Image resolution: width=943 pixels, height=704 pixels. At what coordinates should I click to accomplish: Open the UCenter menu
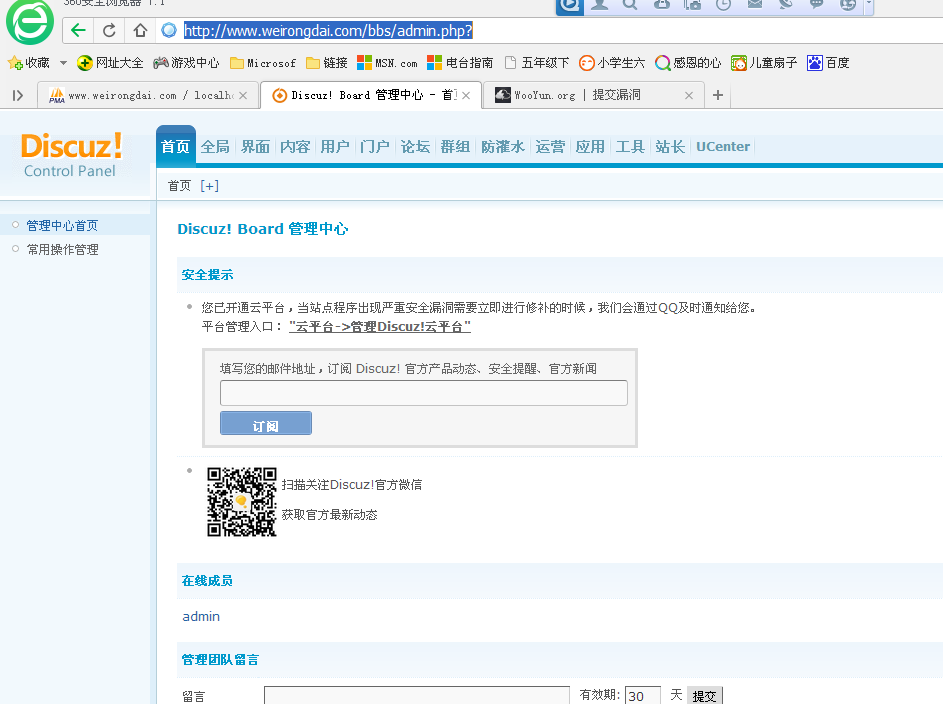[723, 147]
